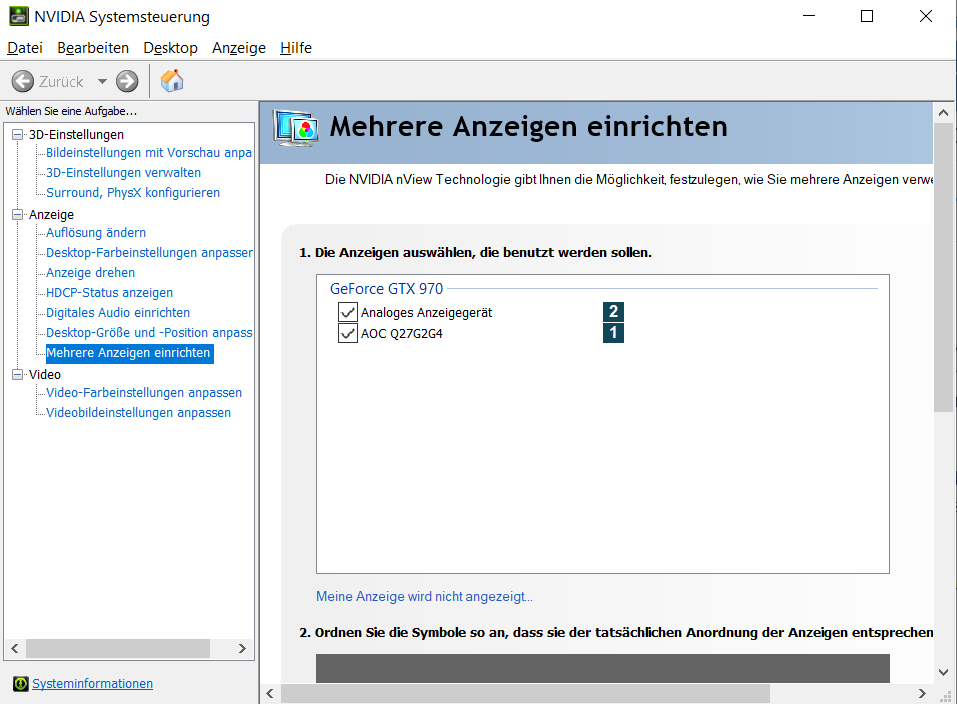The image size is (957, 704).
Task: Click the 3D-Einstellungen category label
Action: point(76,134)
